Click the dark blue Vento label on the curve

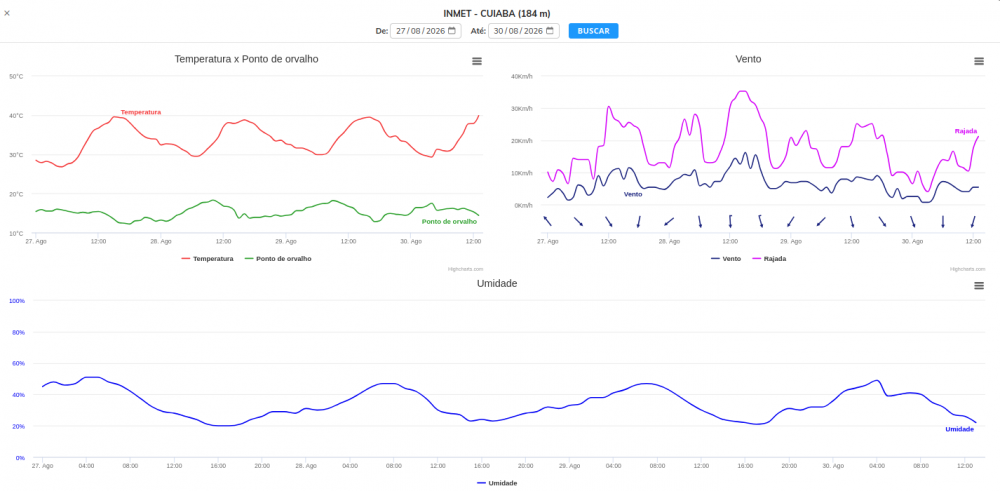(x=633, y=194)
